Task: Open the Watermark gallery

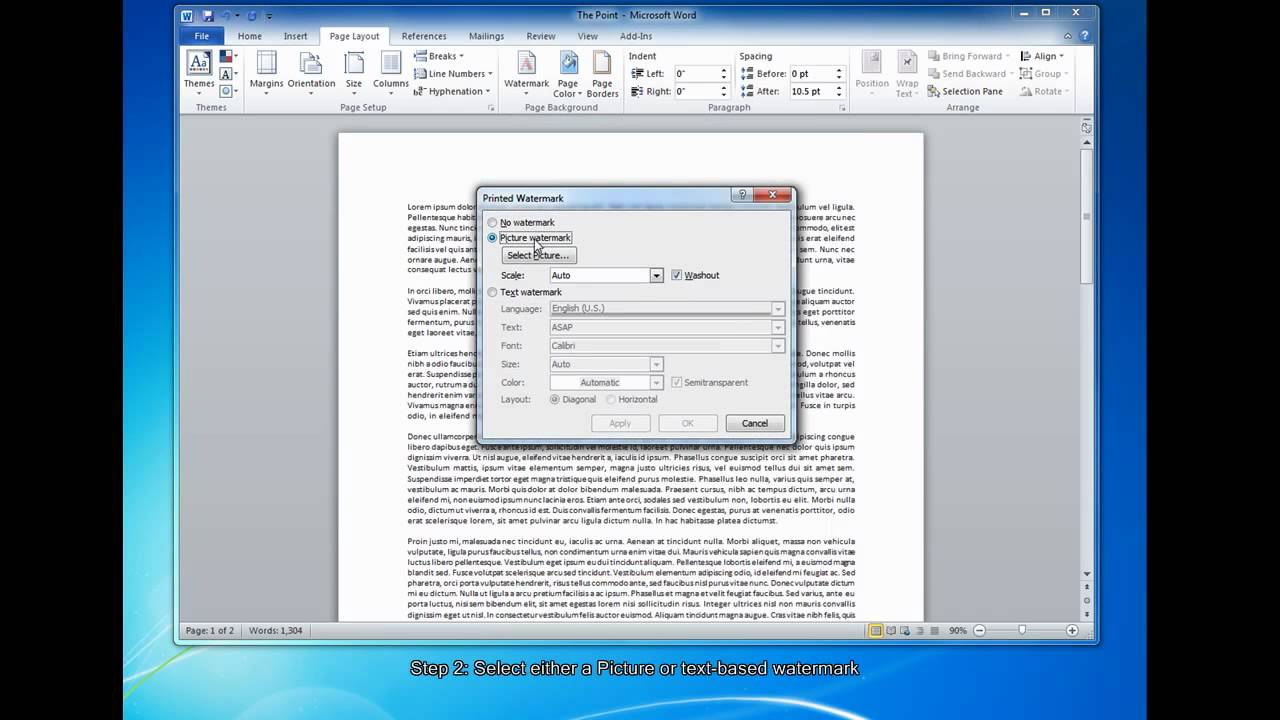Action: (526, 74)
